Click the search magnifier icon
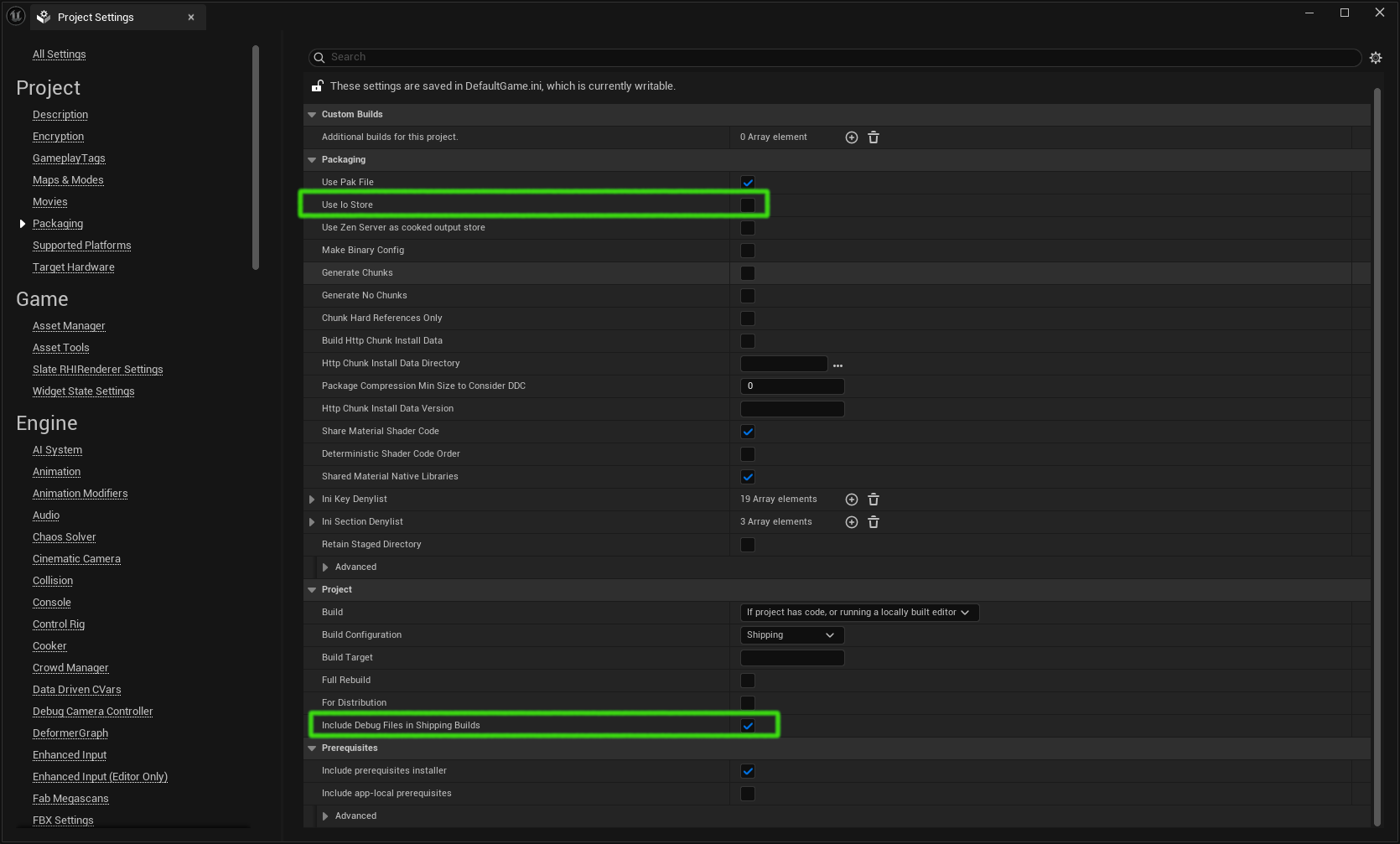 [319, 58]
